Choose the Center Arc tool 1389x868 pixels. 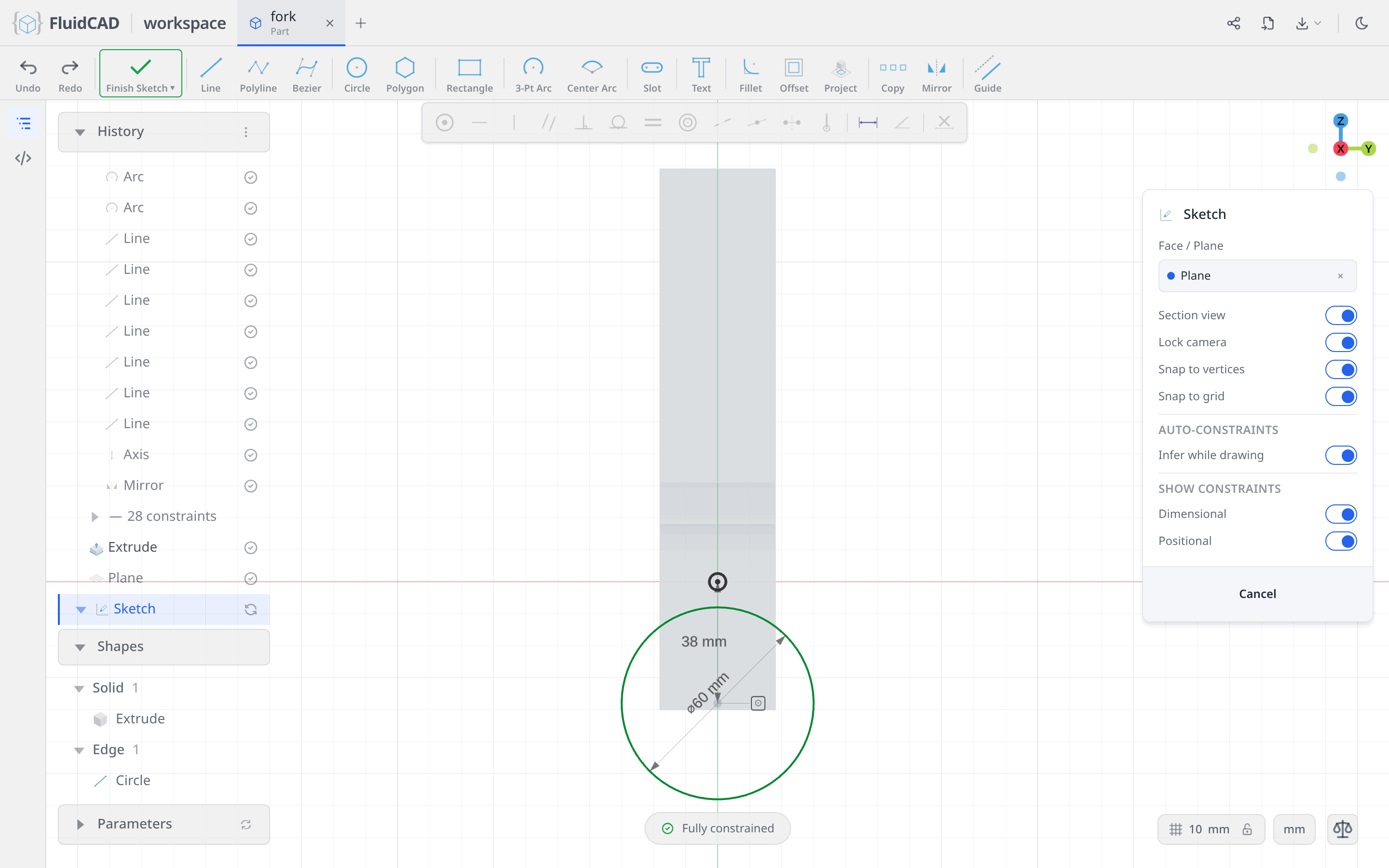[x=592, y=74]
